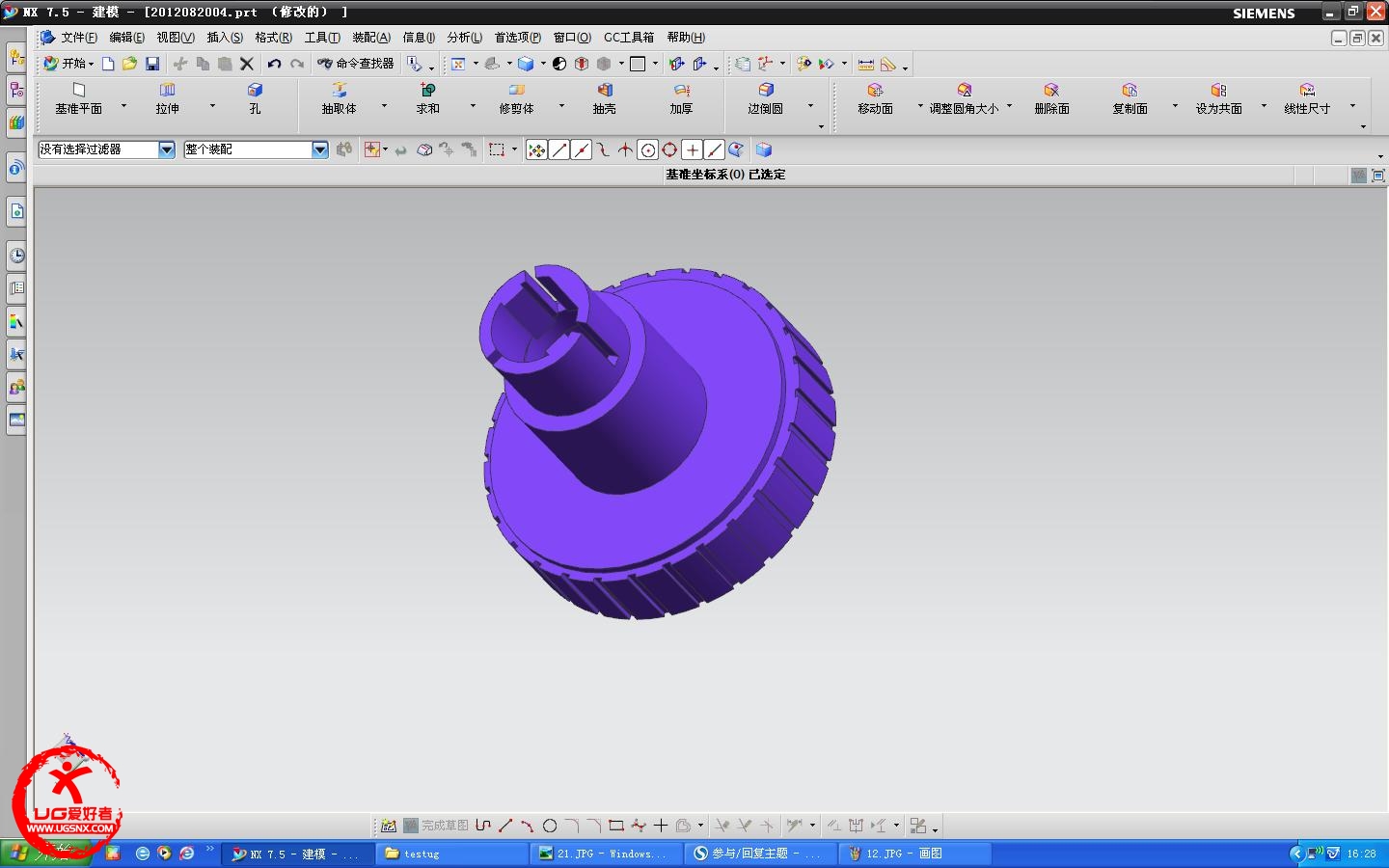The width and height of the screenshot is (1389, 868).
Task: Switch to 21.JPG Windows viewer taskbar item
Action: click(606, 854)
